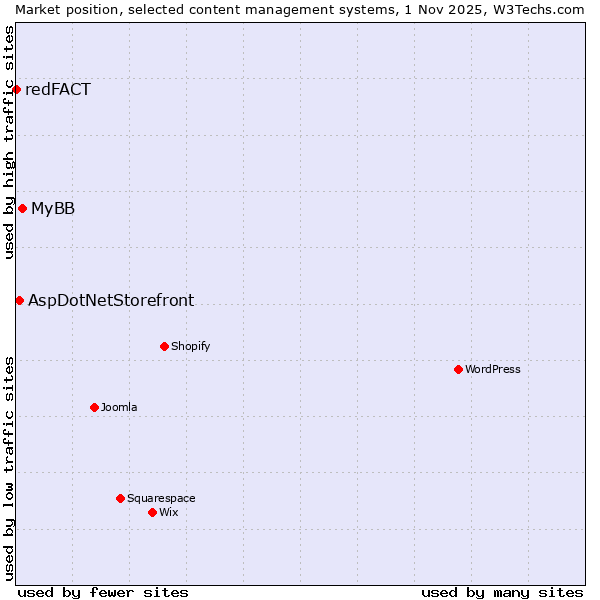The image size is (600, 600).
Task: Select the AspDotNetStorefront label text
Action: [111, 300]
